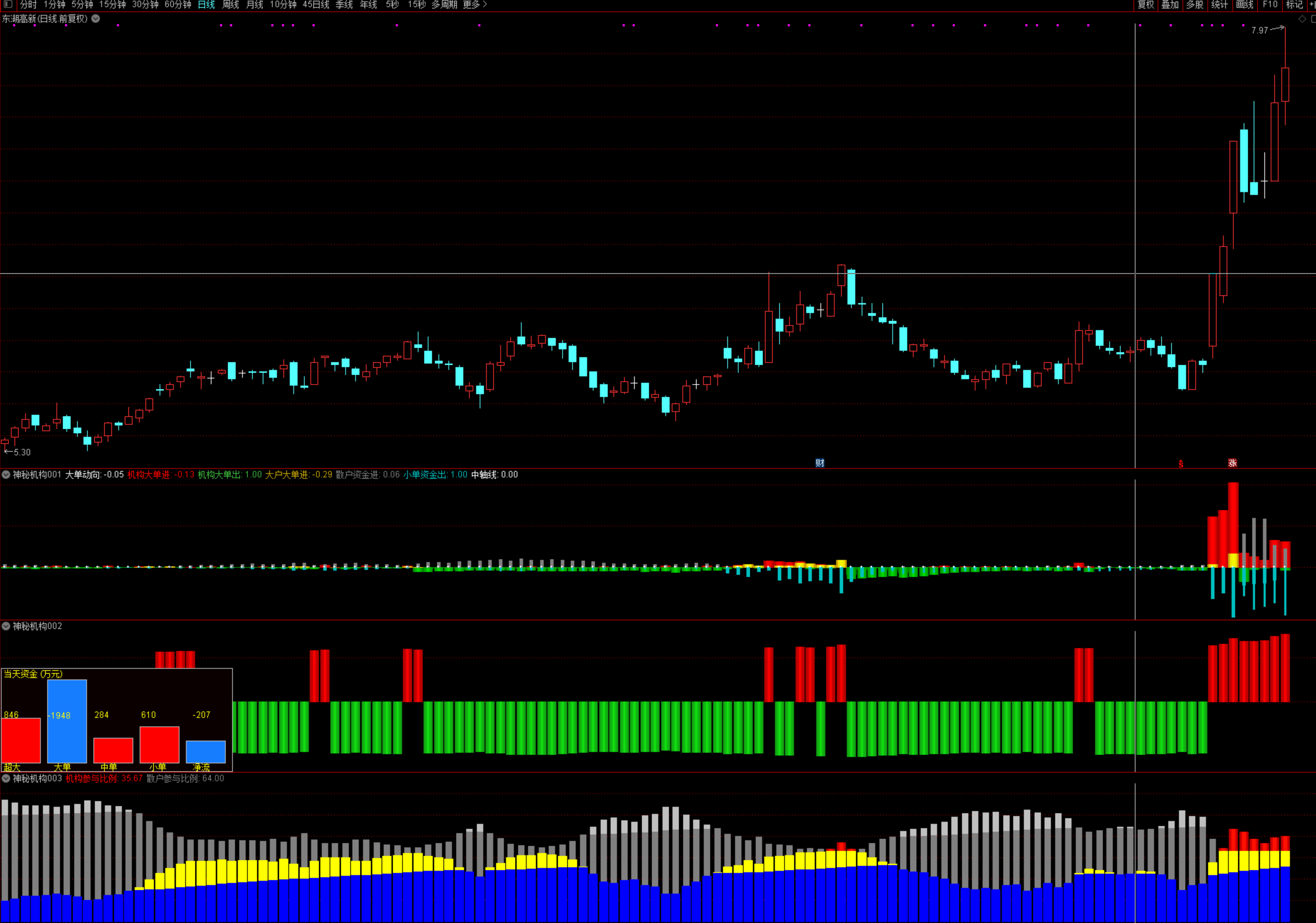This screenshot has width=1316, height=923.
Task: Click the 标记 mark button
Action: (1294, 5)
